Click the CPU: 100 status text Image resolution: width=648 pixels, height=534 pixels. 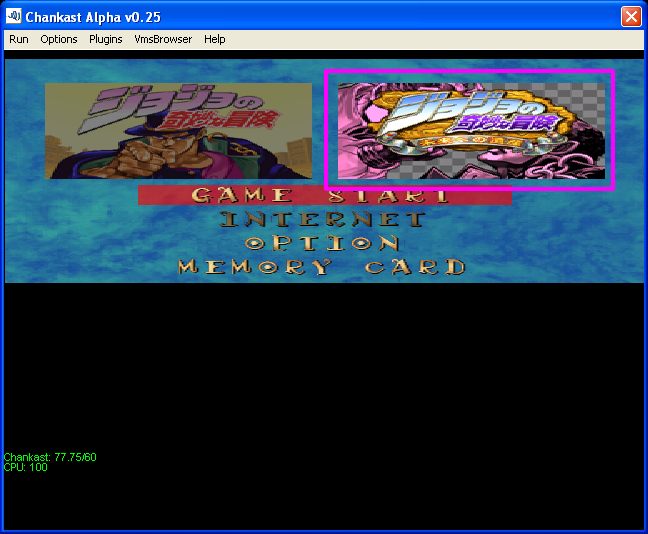click(26, 467)
